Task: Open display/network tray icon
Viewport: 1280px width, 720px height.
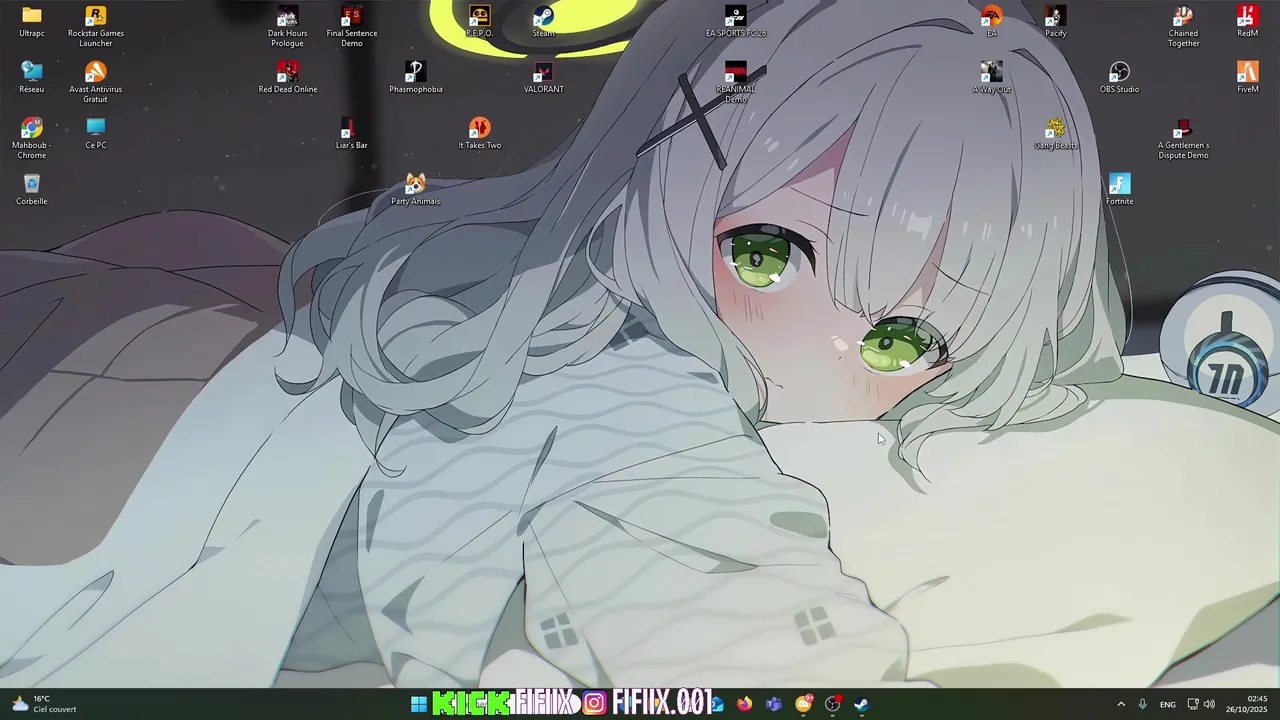Action: [x=1193, y=704]
